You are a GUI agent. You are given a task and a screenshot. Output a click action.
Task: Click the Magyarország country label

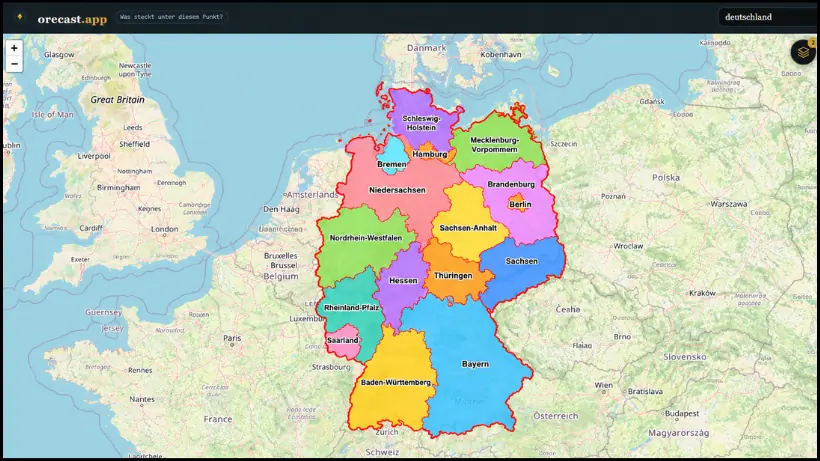pos(678,433)
